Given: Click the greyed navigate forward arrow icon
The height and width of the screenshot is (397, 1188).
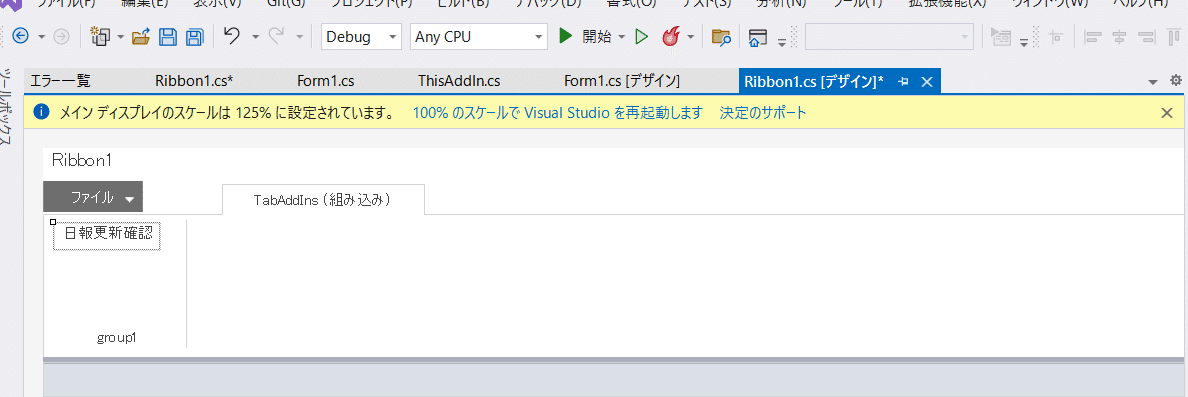Looking at the screenshot, I should coord(62,36).
